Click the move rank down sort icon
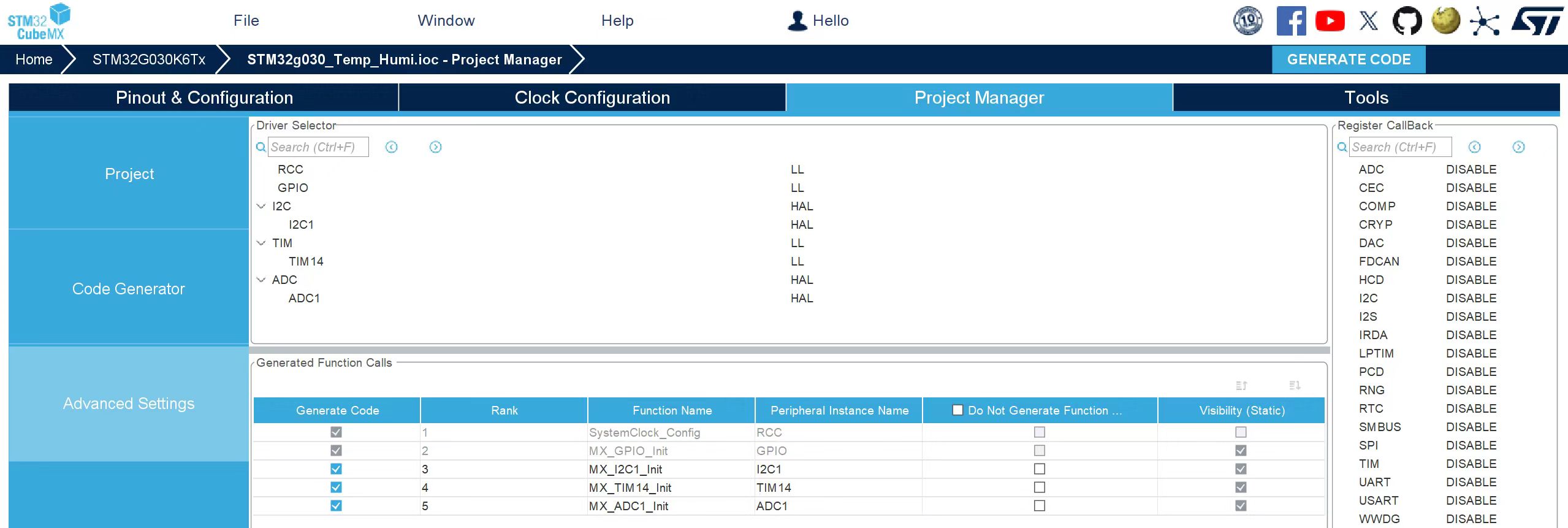Screen dimensions: 1568x528 coord(1295,386)
